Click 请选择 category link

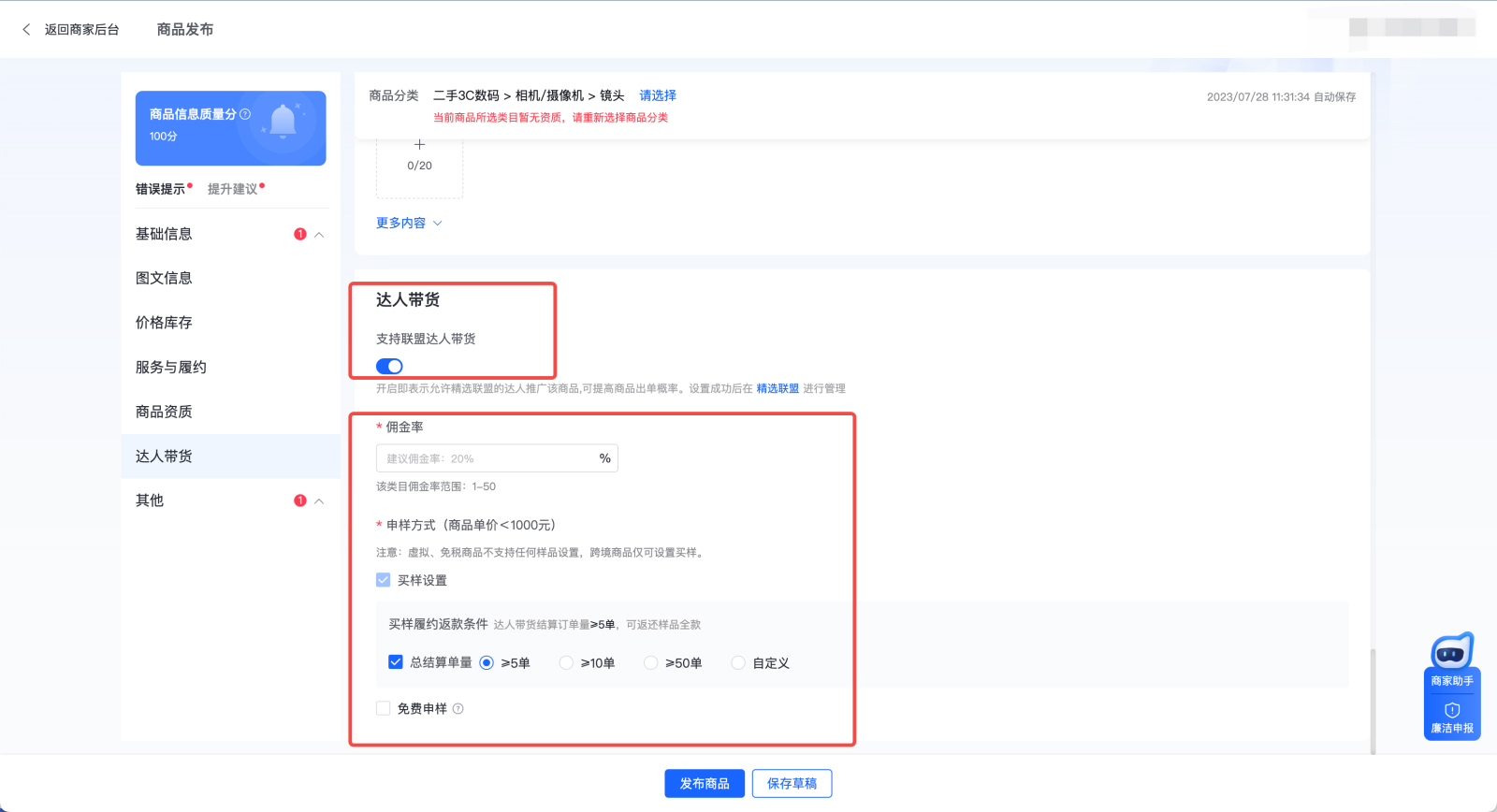pyautogui.click(x=658, y=95)
